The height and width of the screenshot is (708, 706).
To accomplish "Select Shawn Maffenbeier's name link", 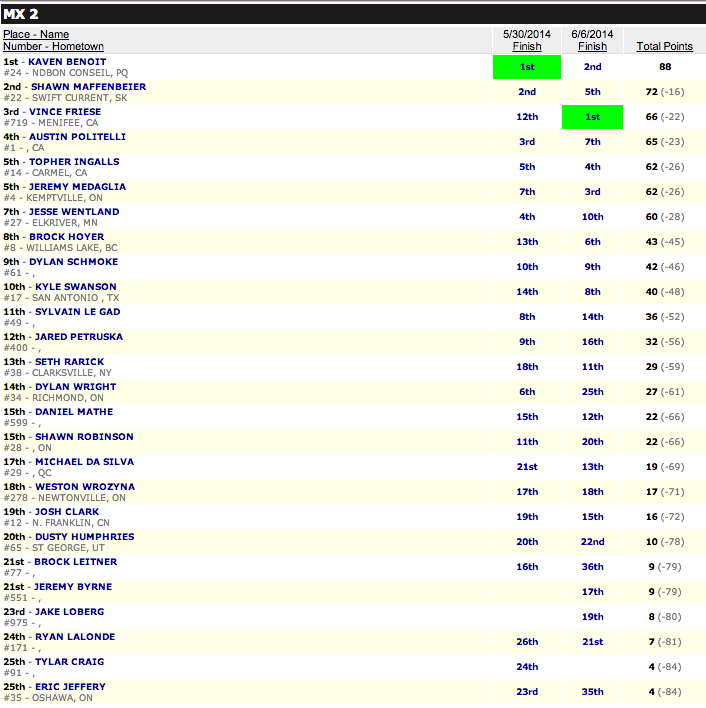I will (x=87, y=87).
